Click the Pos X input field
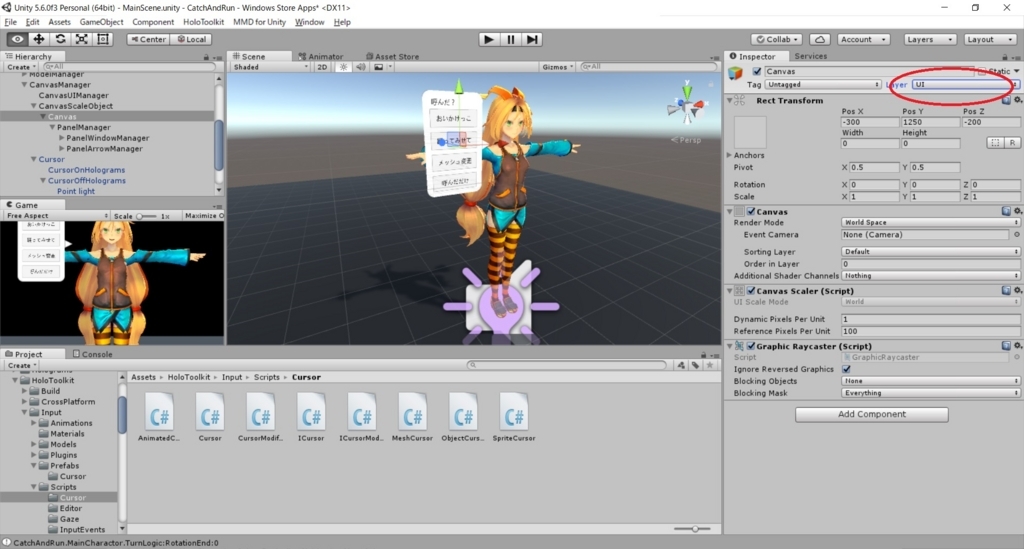The image size is (1024, 549). [x=870, y=122]
